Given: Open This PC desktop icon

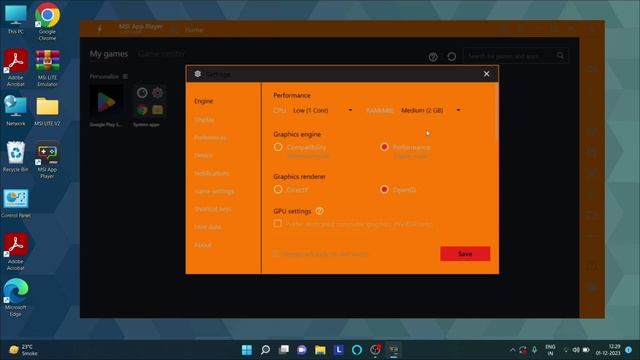Looking at the screenshot, I should click(16, 19).
